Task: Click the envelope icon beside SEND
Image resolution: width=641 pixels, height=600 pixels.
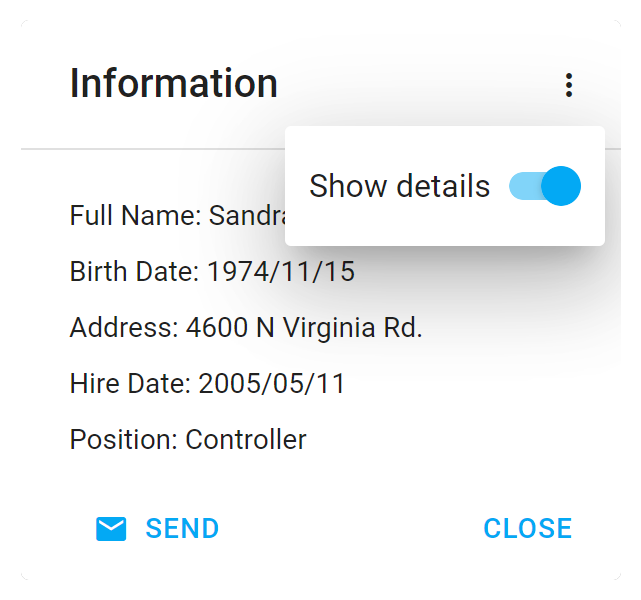Action: 111,528
